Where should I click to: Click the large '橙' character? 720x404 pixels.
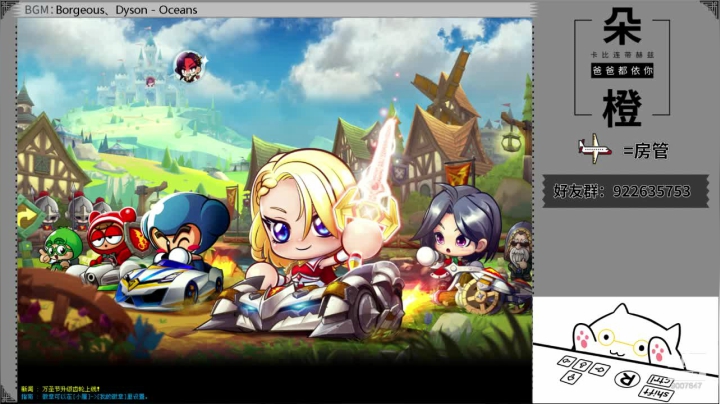(622, 108)
